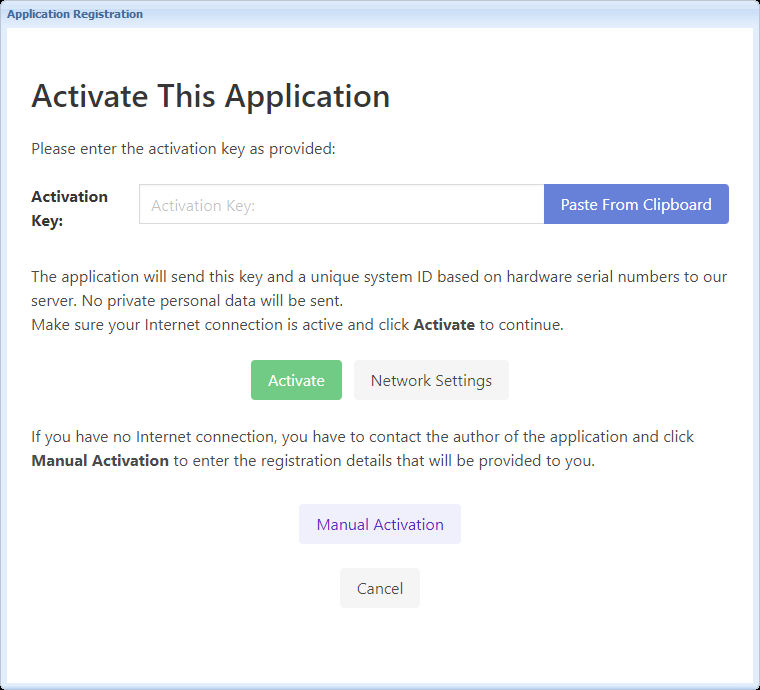Click bold "Activate" word inside the instruction paragraph

point(444,324)
